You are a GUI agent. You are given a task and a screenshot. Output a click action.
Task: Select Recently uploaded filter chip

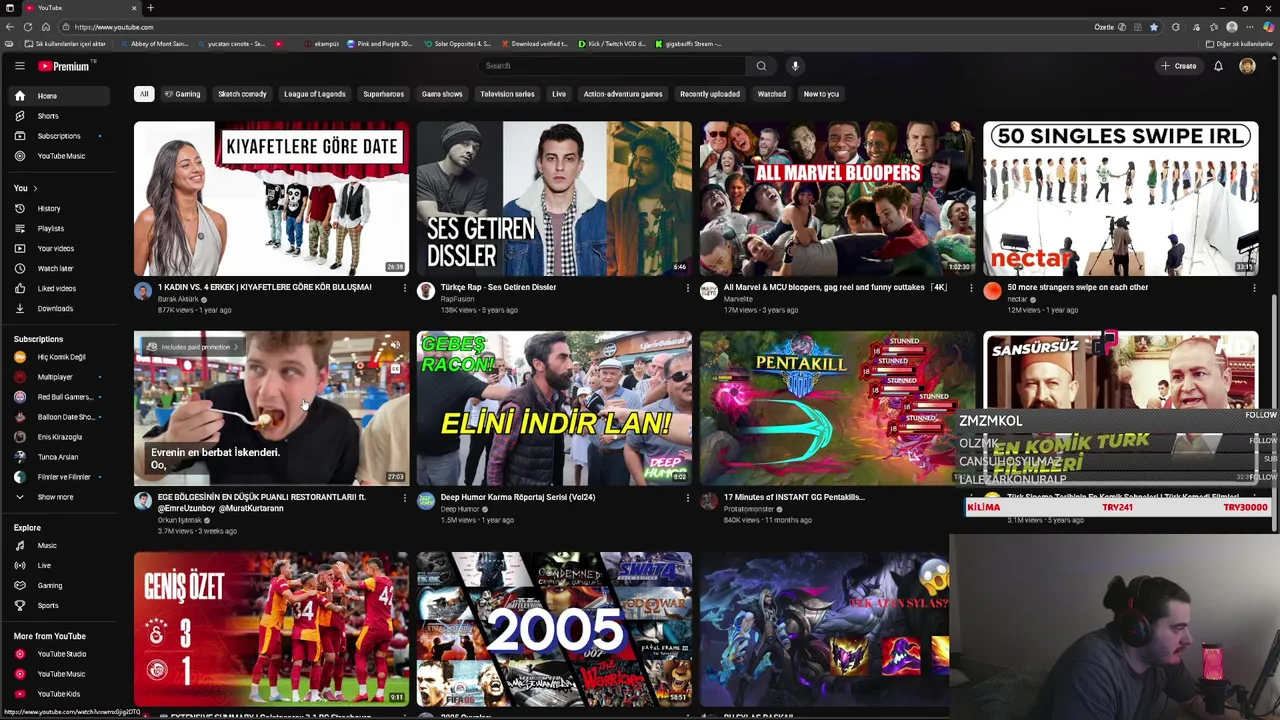[x=710, y=94]
